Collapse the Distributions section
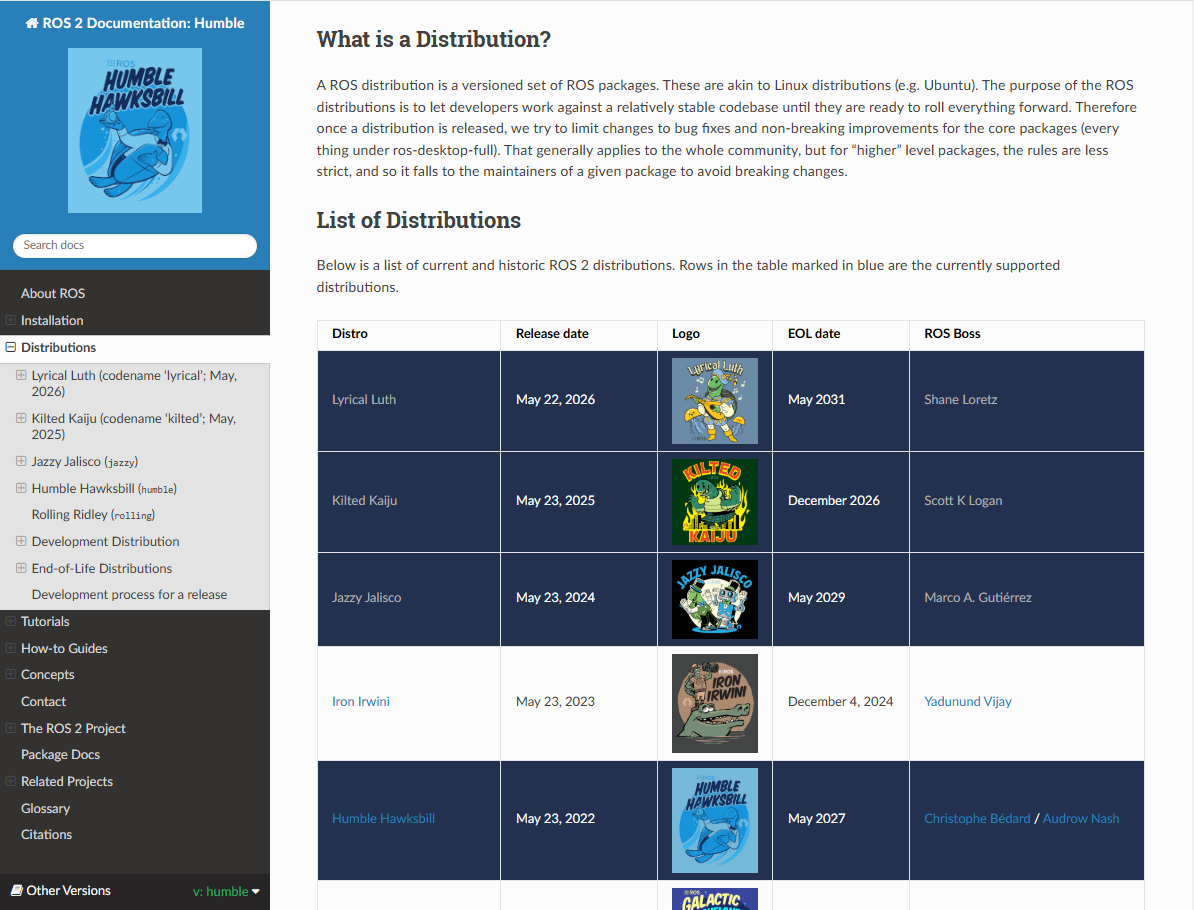 11,347
